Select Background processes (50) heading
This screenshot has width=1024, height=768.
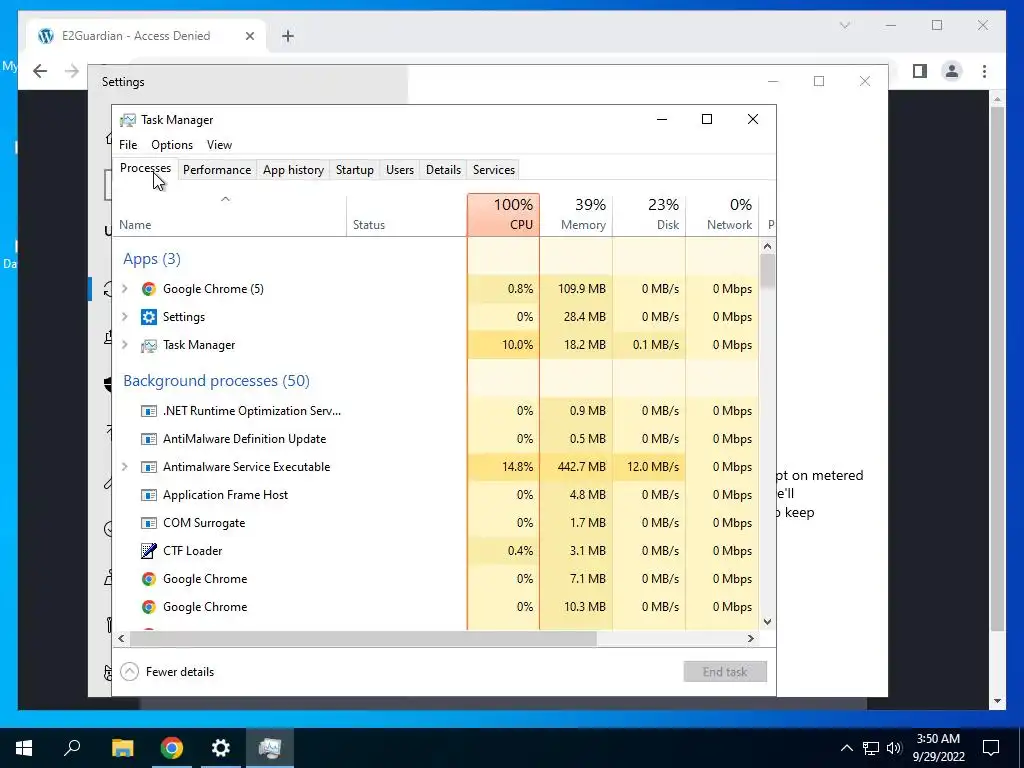216,381
